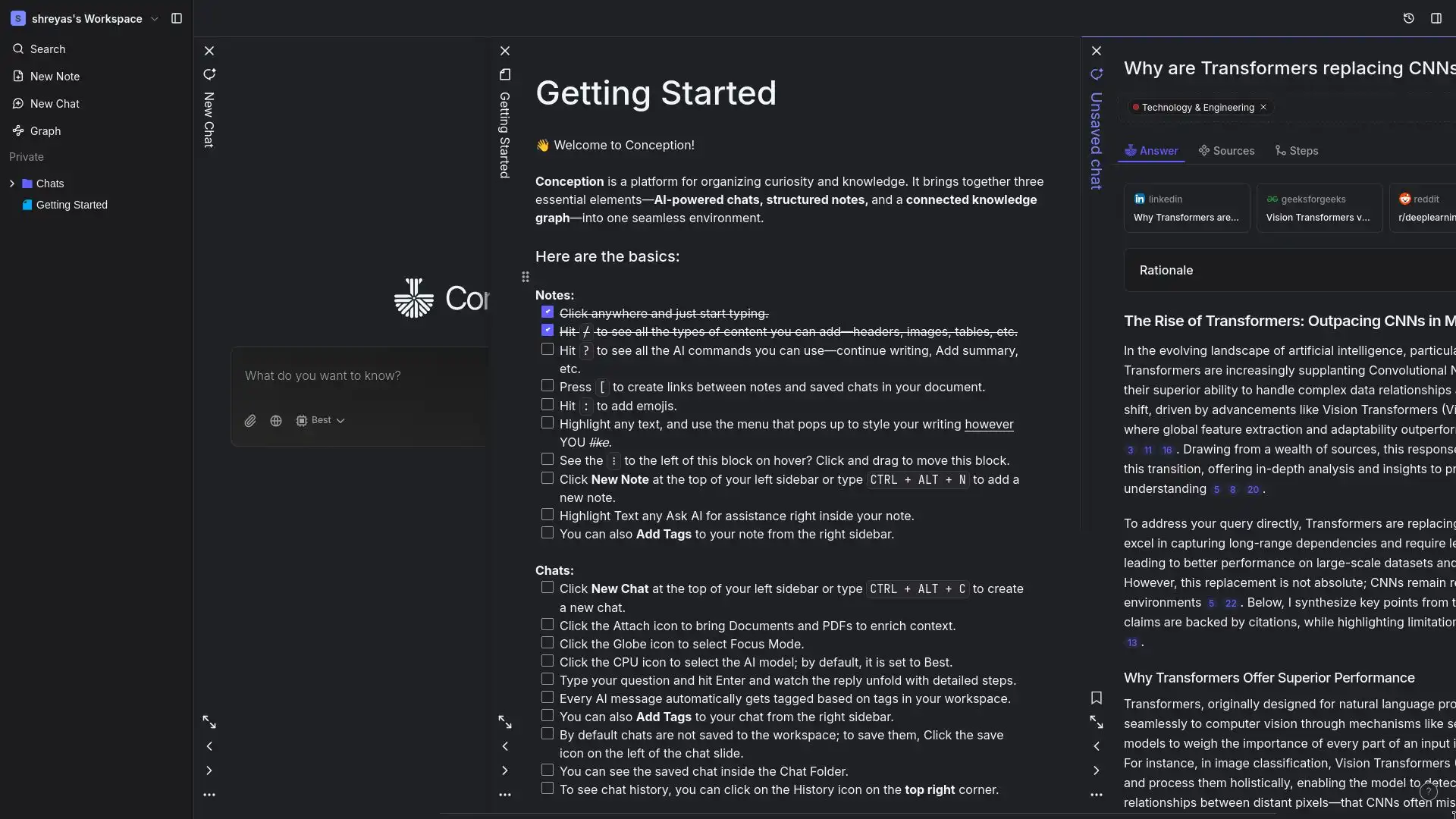The width and height of the screenshot is (1456, 819).
Task: Open the globe Focus Mode icon
Action: 276,421
